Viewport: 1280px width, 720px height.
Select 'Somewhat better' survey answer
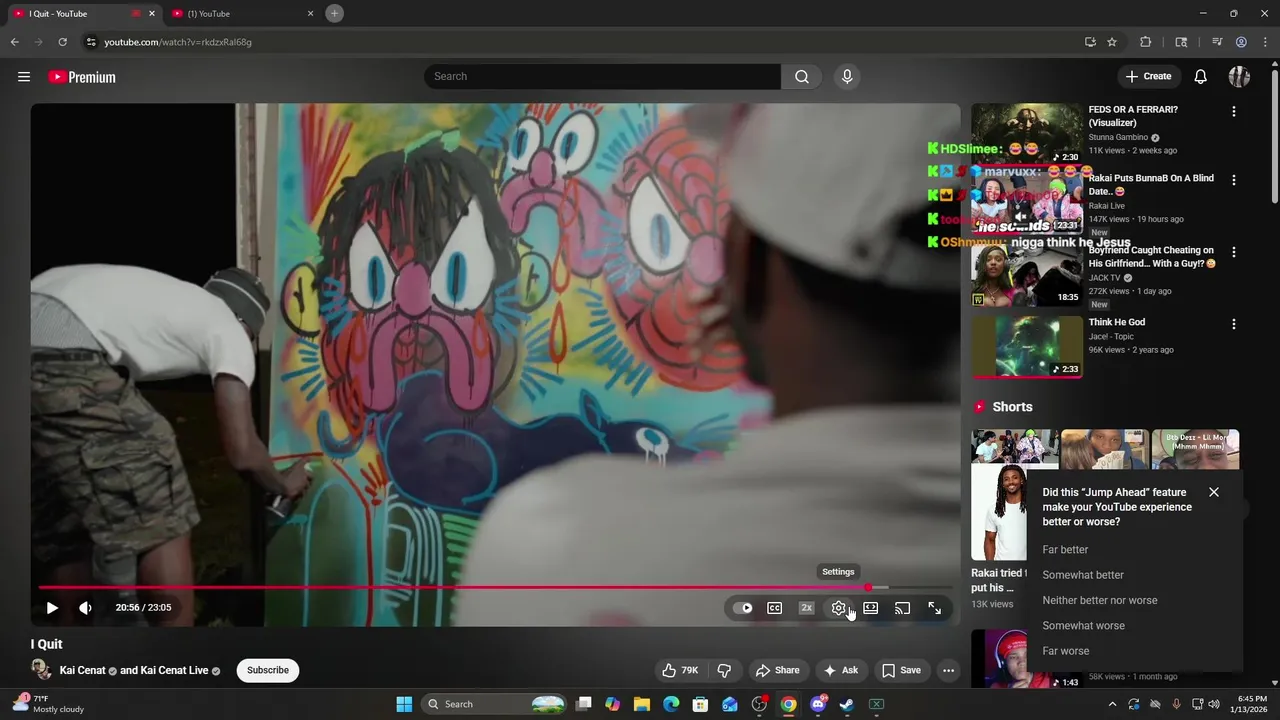1083,575
